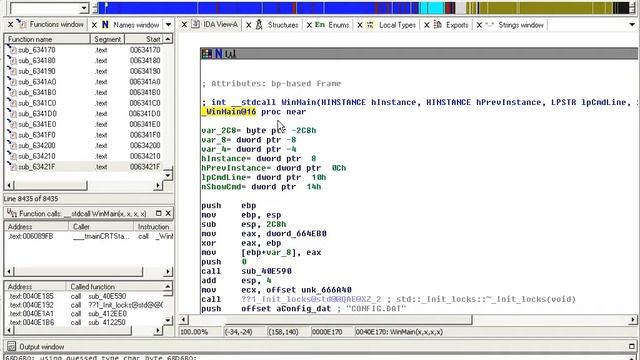
Task: Click the Function calls panel icon
Action: click(12, 213)
